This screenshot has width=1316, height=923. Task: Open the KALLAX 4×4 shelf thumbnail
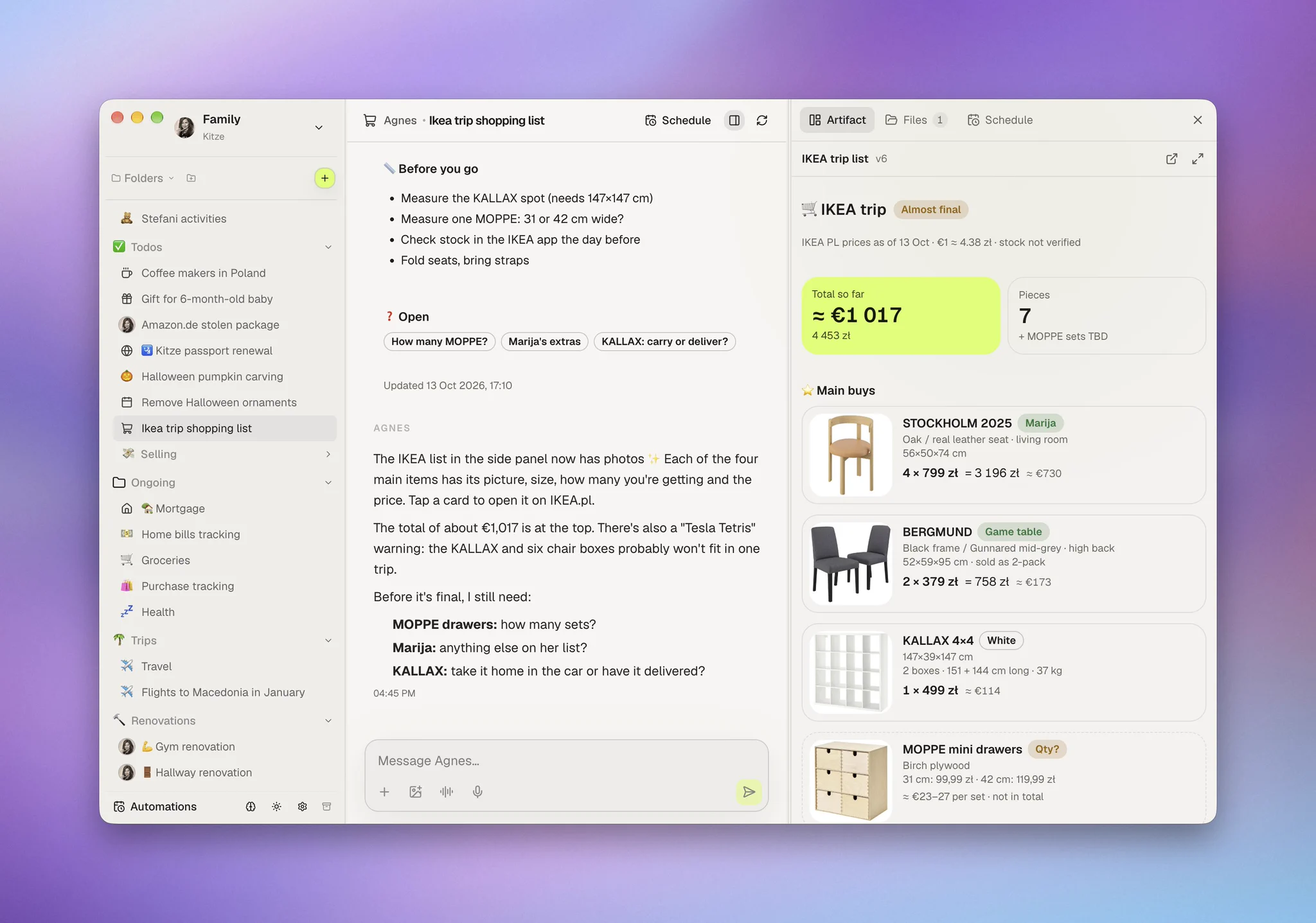click(850, 672)
